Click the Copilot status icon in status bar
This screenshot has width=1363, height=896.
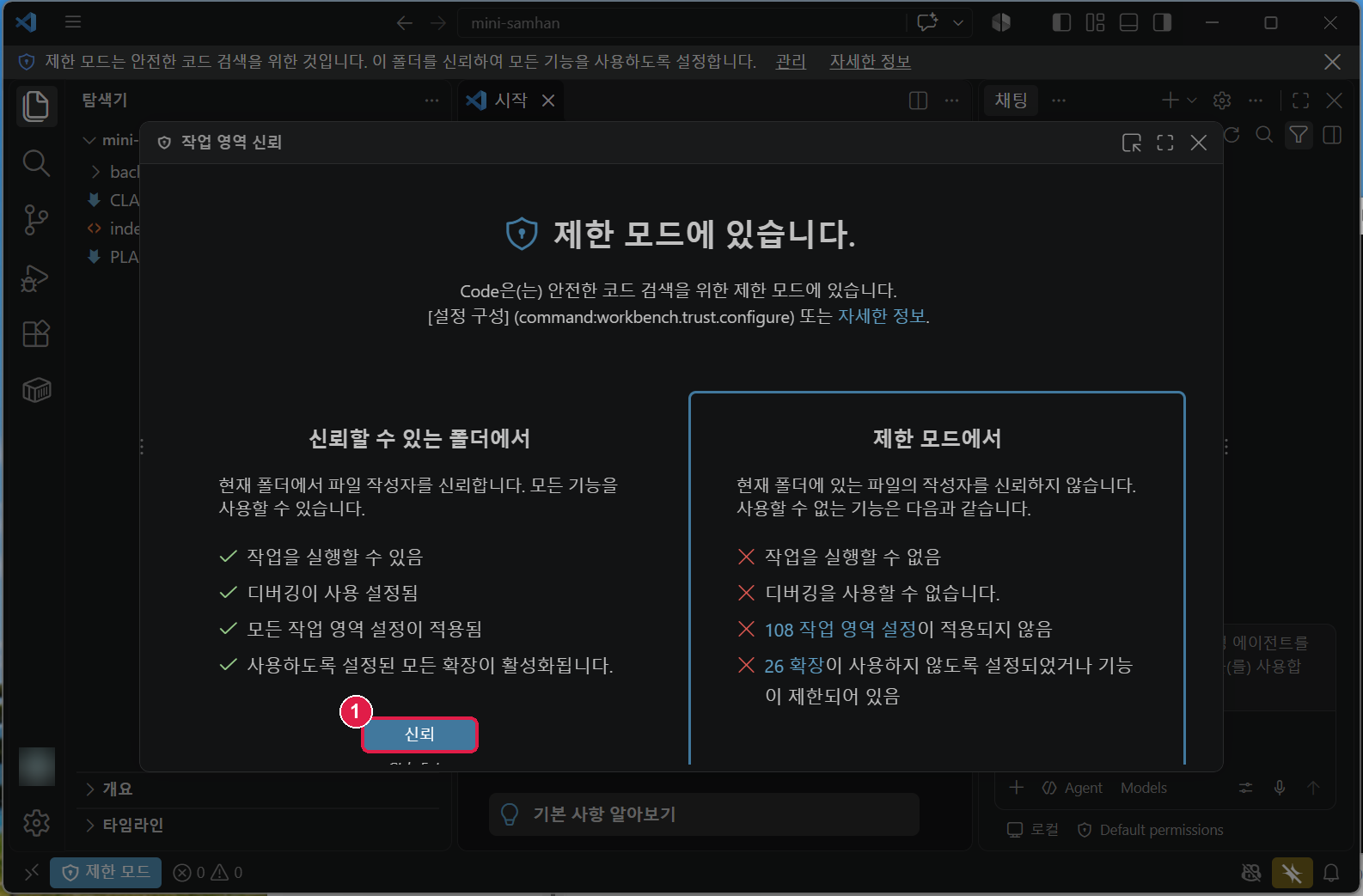[x=1251, y=873]
